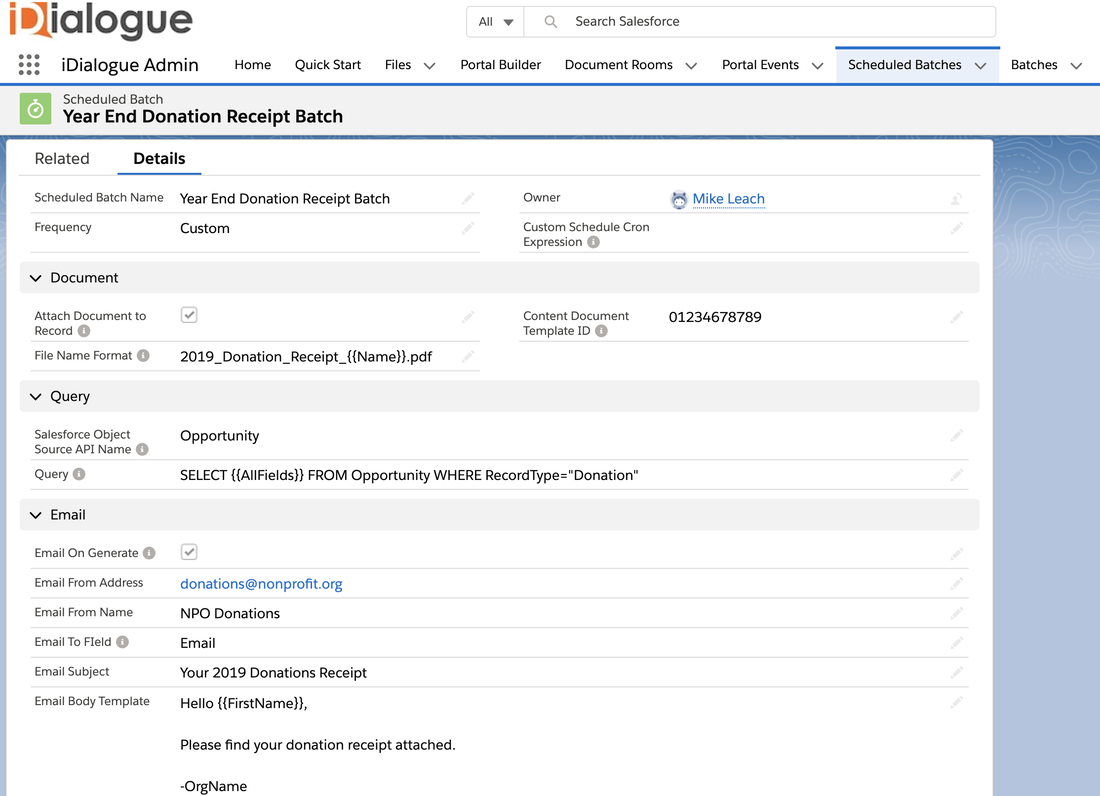Show Email On Generate info tooltip
The height and width of the screenshot is (796, 1100).
149,553
